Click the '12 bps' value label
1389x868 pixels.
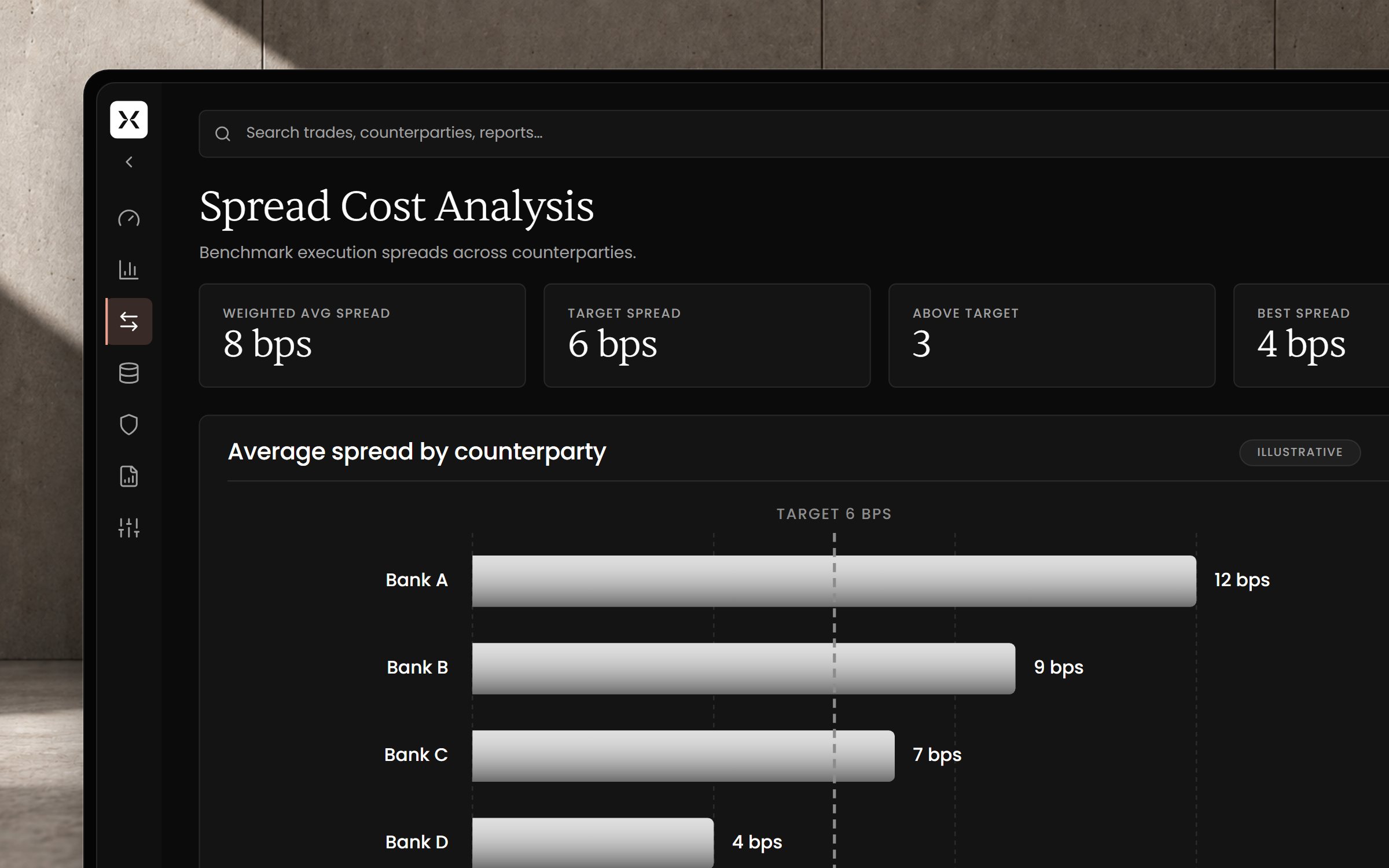[1242, 580]
